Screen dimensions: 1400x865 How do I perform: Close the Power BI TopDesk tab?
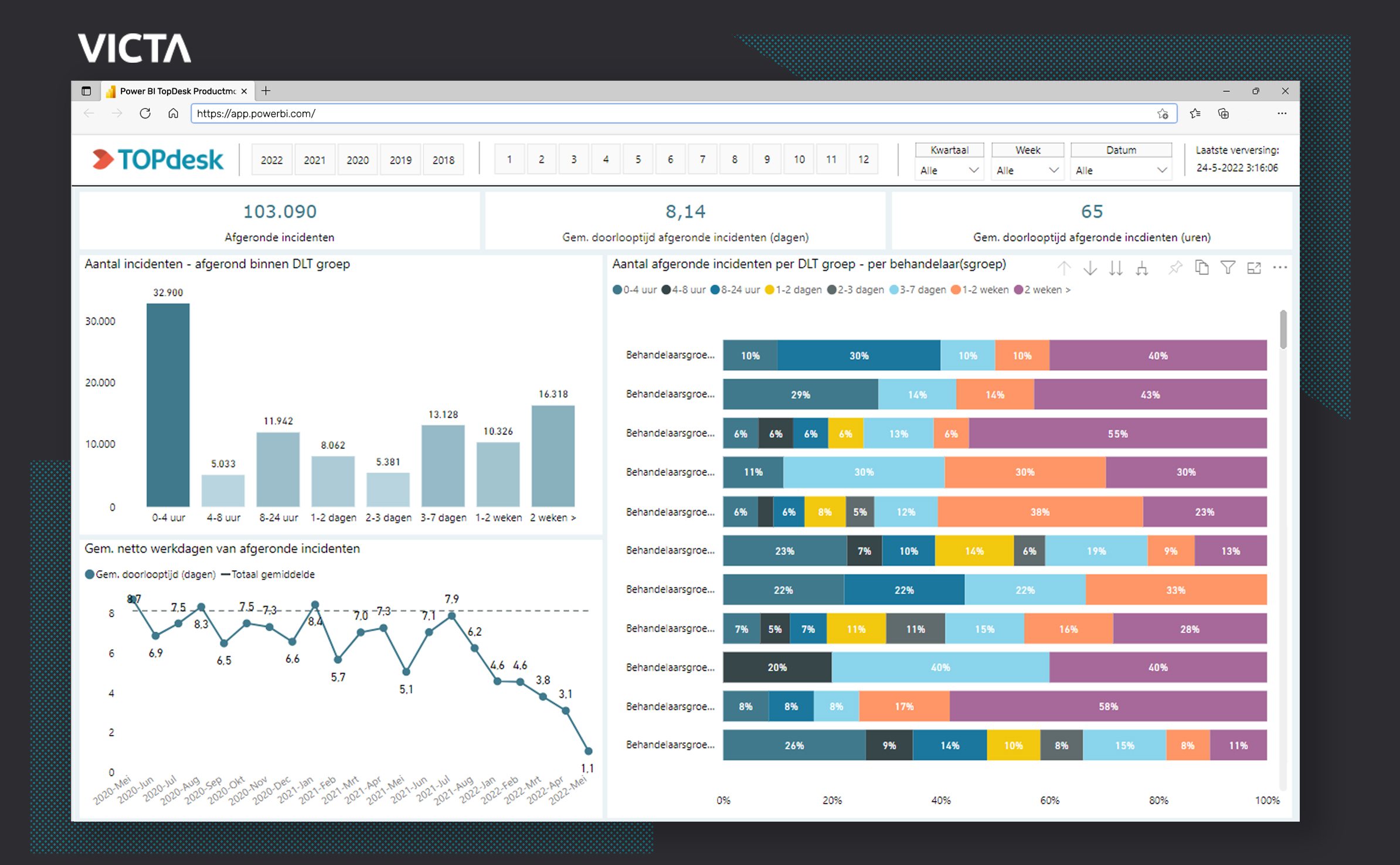pos(244,91)
